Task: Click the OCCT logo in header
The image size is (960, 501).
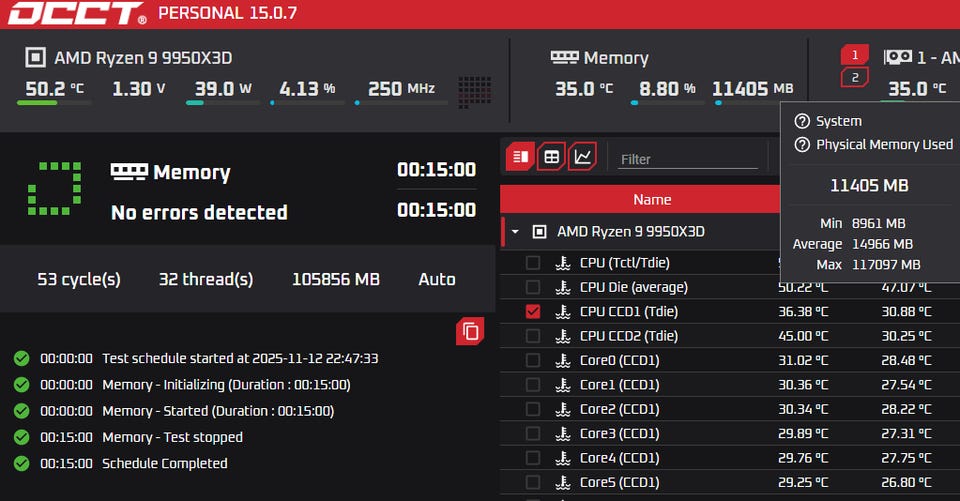Action: [77, 13]
